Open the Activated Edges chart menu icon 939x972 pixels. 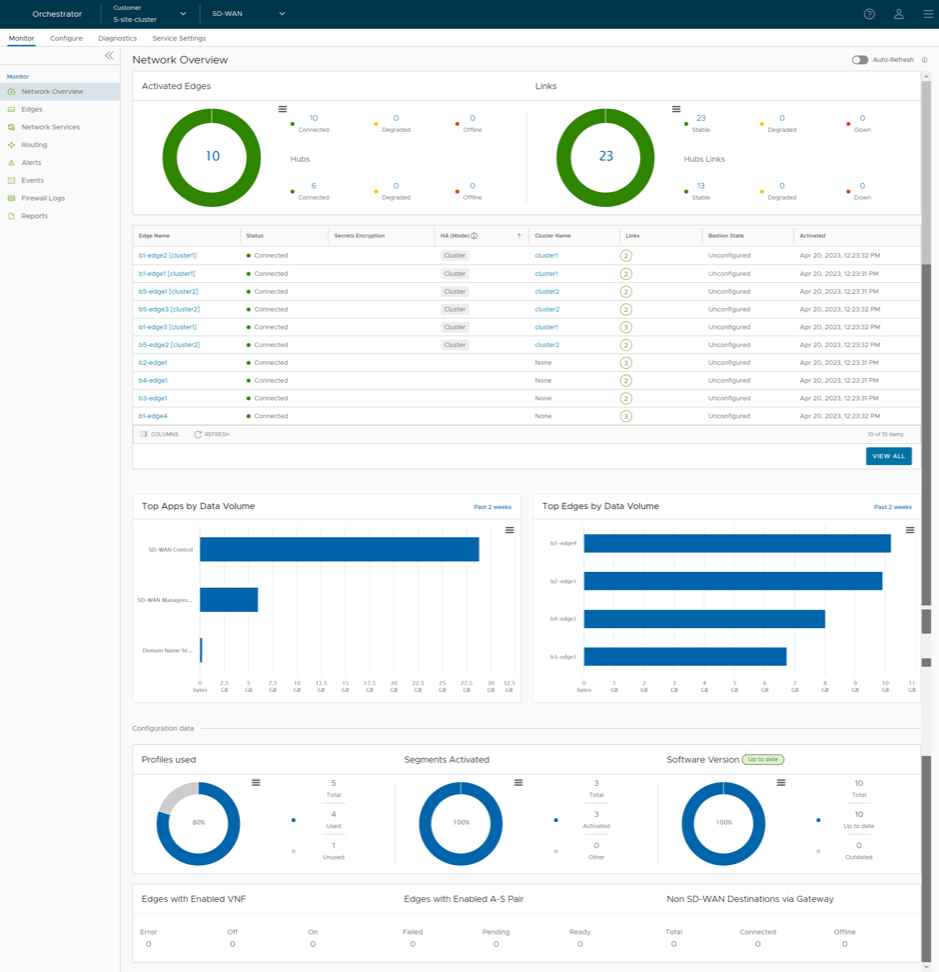[x=283, y=109]
